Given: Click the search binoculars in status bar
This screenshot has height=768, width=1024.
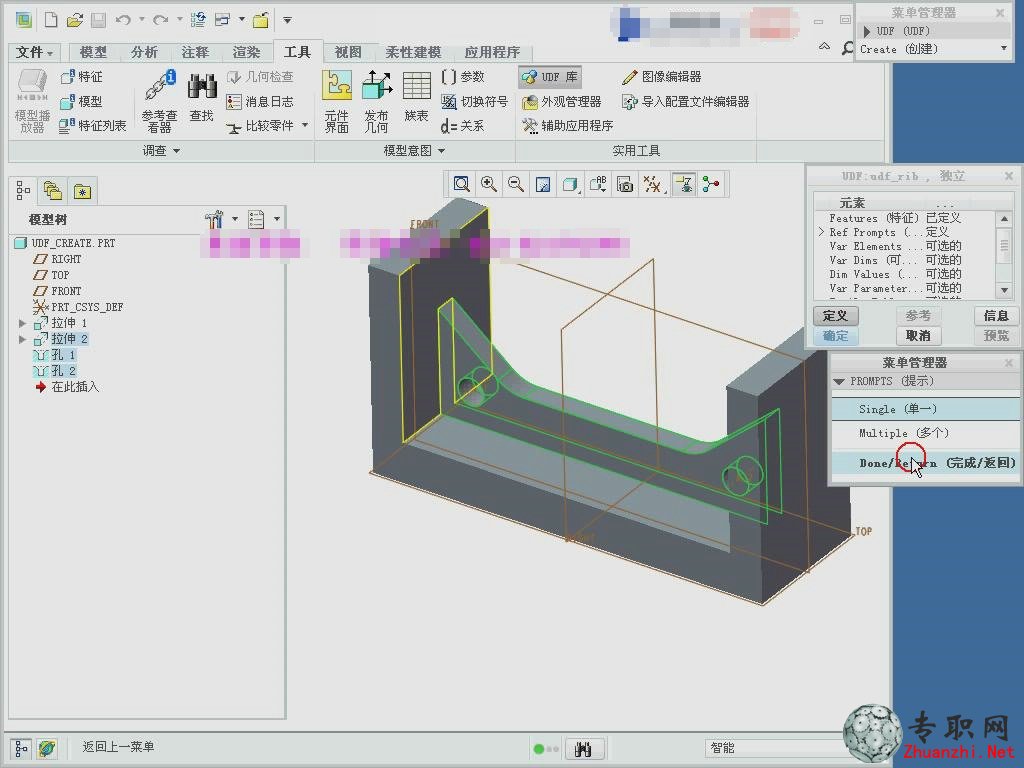Looking at the screenshot, I should tap(584, 748).
